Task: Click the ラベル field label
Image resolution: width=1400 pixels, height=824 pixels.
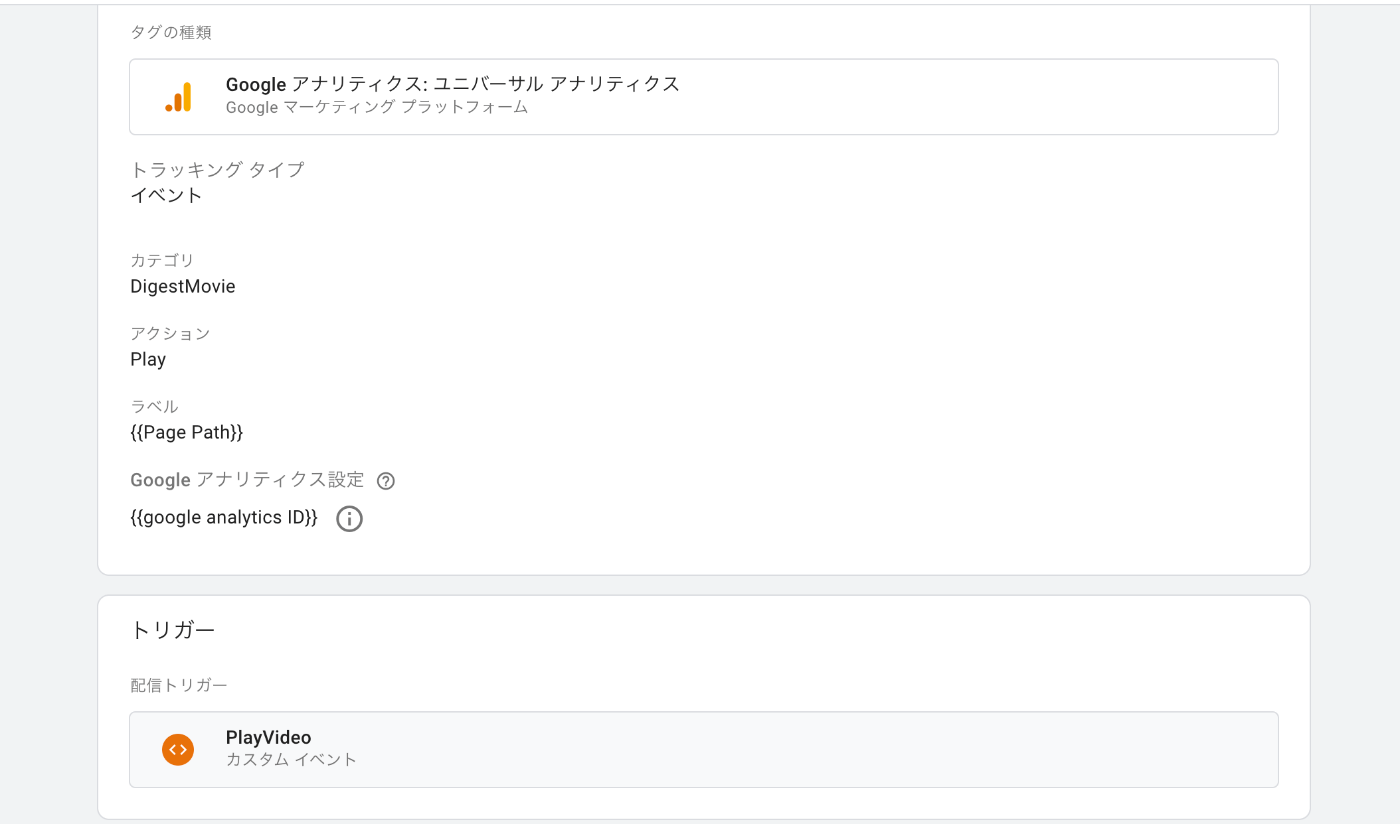Action: coord(154,407)
